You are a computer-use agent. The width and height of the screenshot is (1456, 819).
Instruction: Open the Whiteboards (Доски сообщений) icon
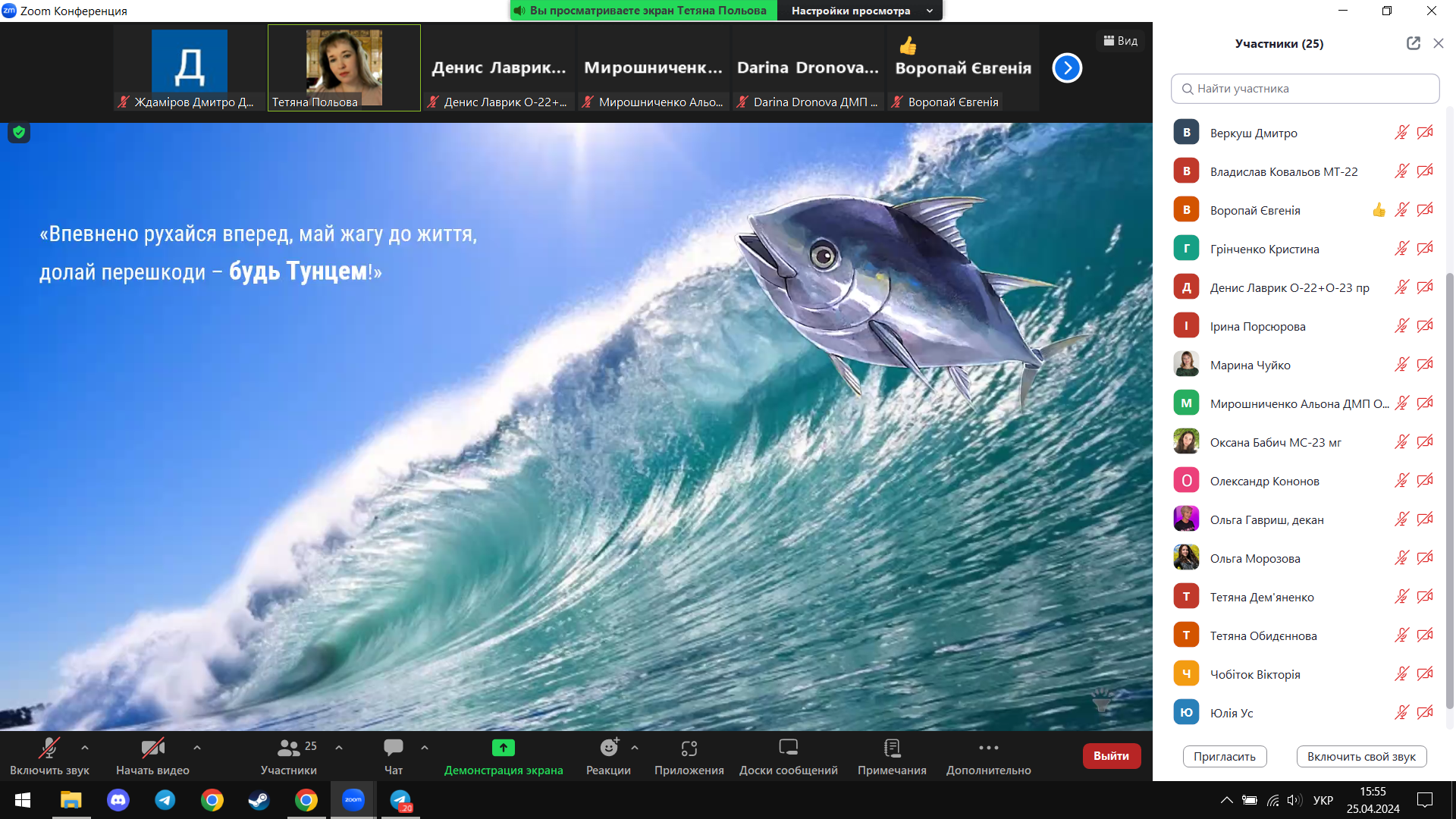(x=788, y=748)
